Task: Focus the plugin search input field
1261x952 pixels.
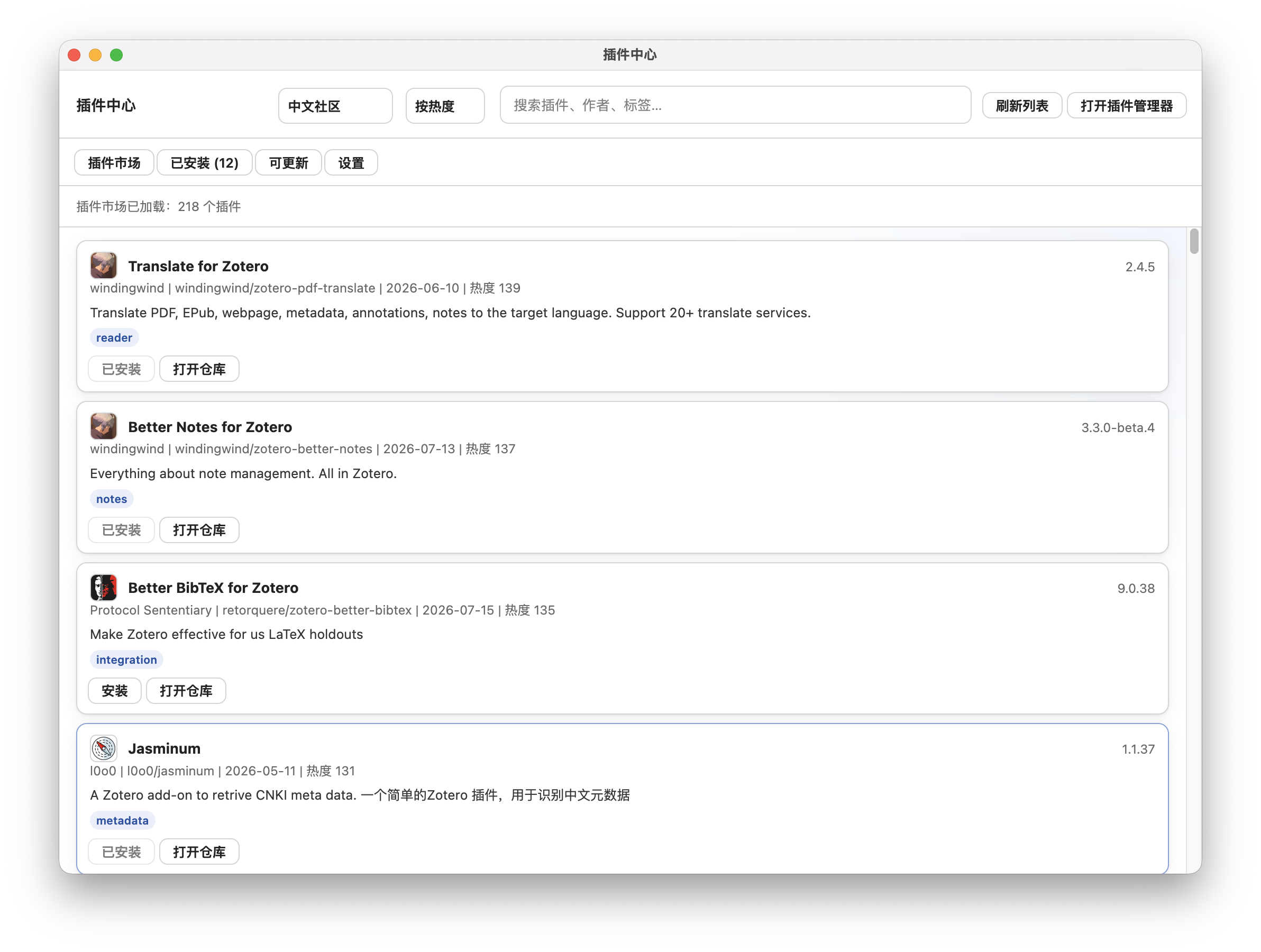Action: coord(735,105)
